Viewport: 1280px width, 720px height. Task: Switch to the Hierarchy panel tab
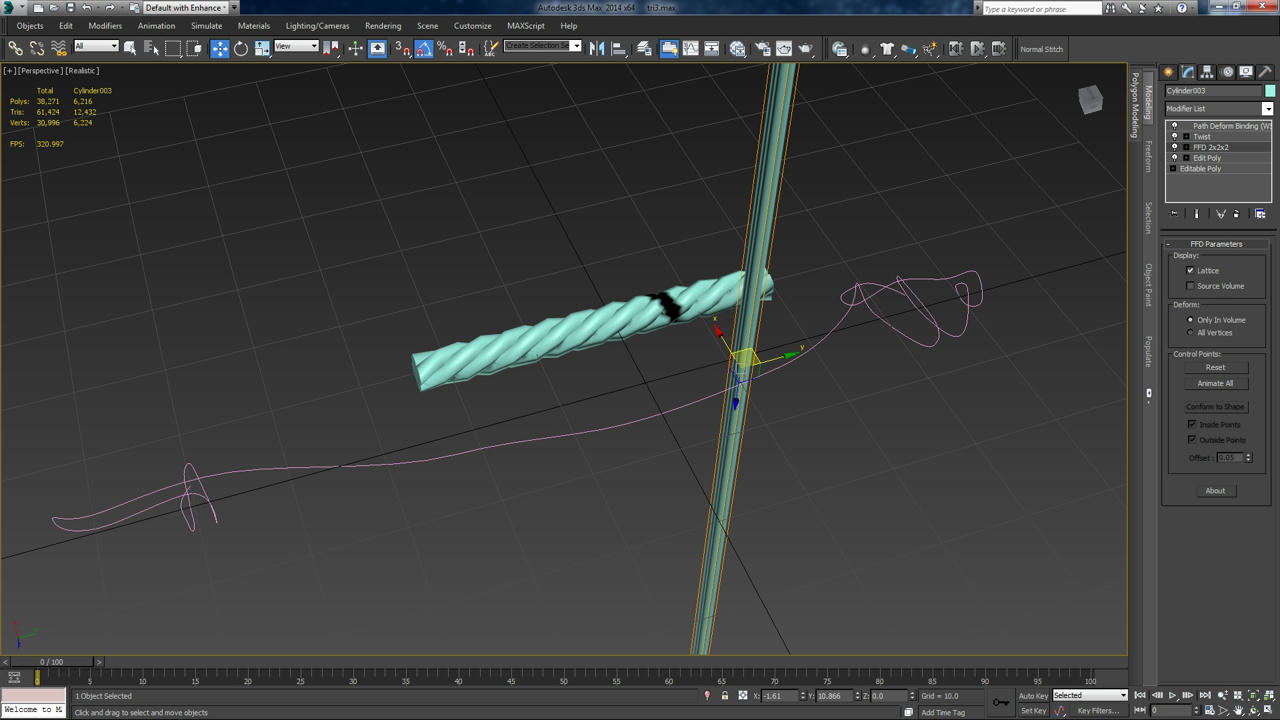click(x=1207, y=72)
